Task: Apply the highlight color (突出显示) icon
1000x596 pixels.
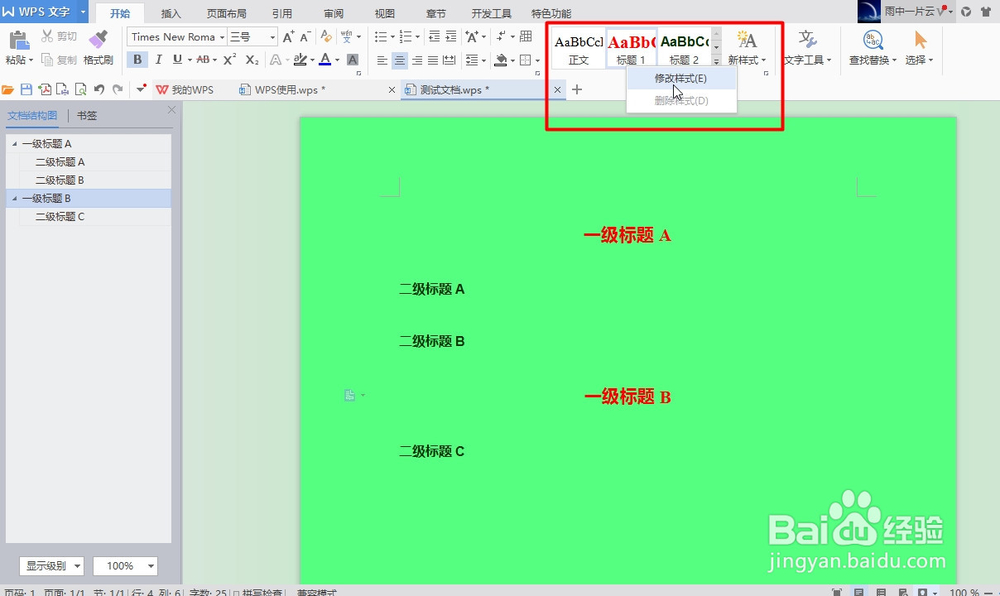Action: pyautogui.click(x=300, y=59)
